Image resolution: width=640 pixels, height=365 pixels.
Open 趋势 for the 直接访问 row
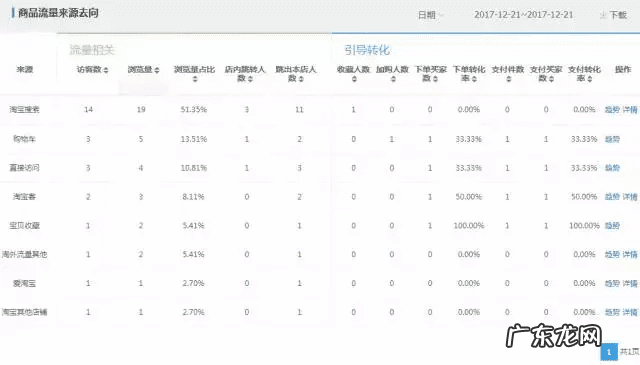click(612, 168)
